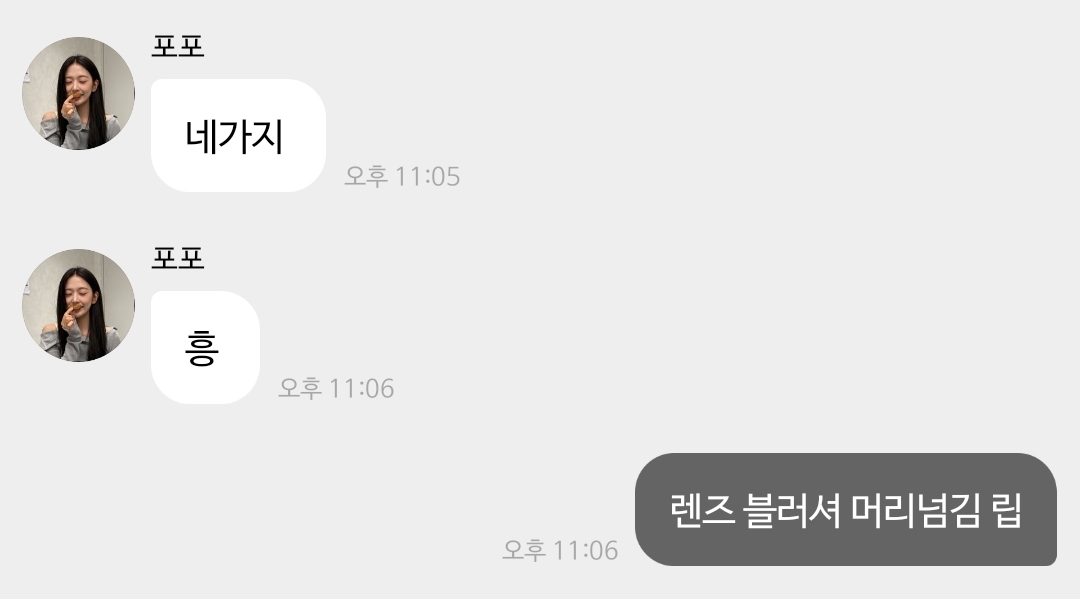Image resolution: width=1080 pixels, height=599 pixels.
Task: Click the 오후 label left of the sent bubble
Action: pos(524,550)
